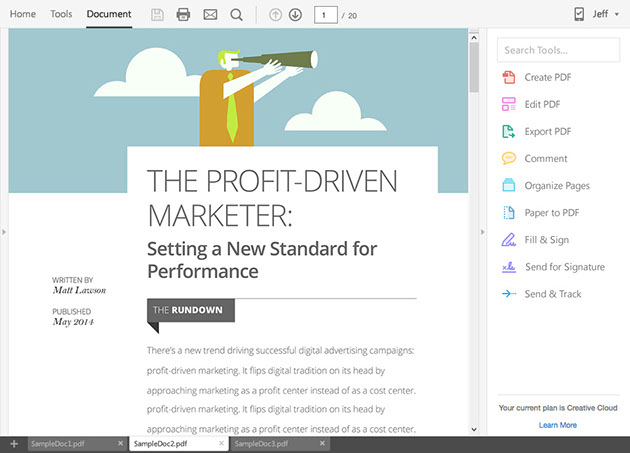Click the Search Tools input field
The height and width of the screenshot is (453, 630).
click(557, 50)
